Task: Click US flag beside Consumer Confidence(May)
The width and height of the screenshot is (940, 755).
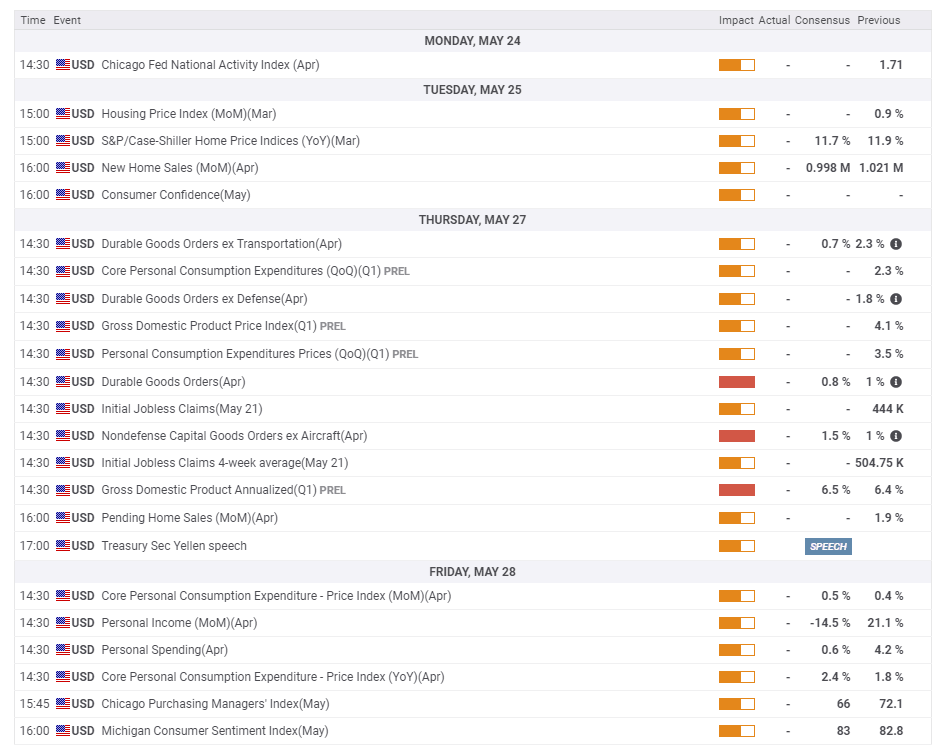Action: pyautogui.click(x=63, y=195)
